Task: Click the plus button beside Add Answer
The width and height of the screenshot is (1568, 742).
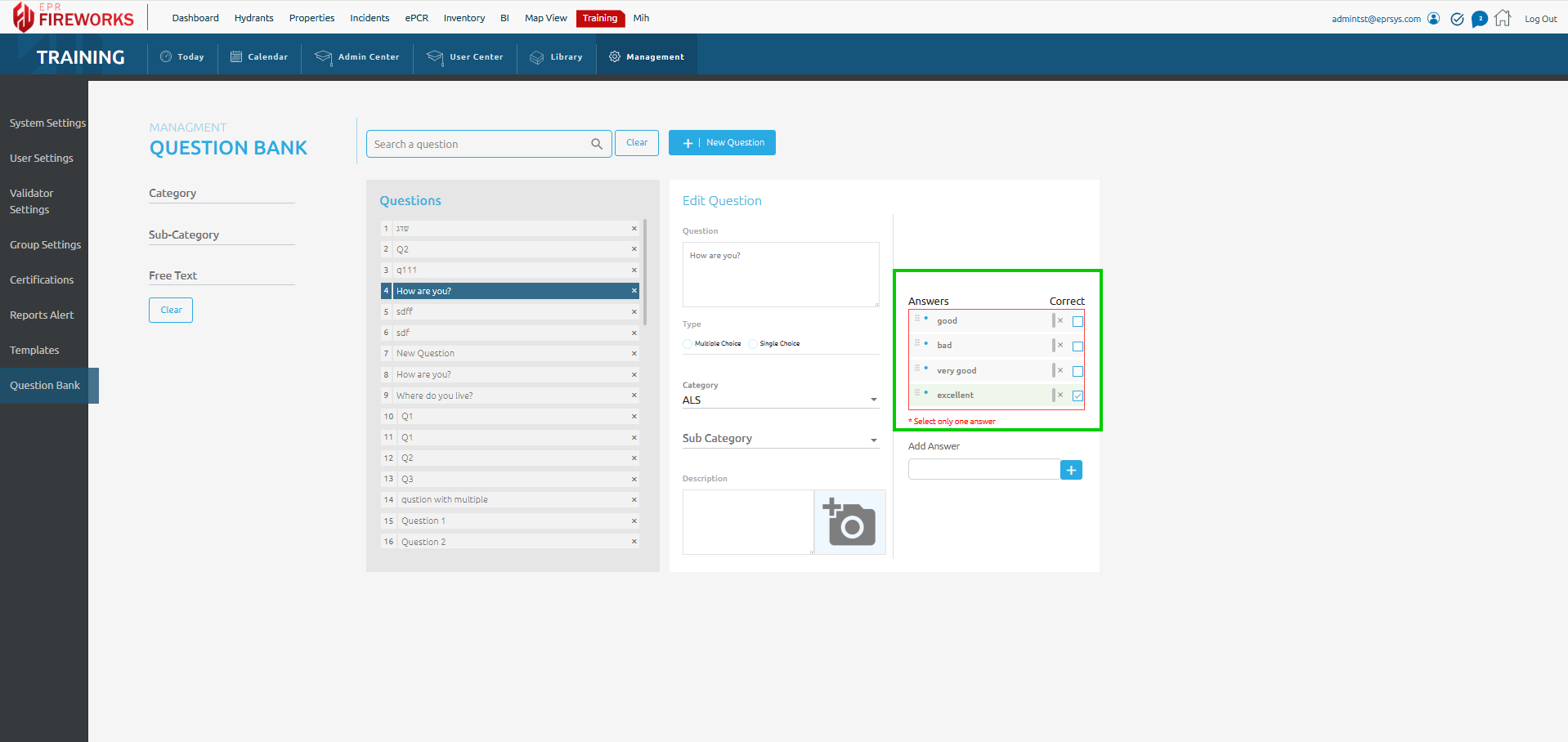Action: 1071,470
